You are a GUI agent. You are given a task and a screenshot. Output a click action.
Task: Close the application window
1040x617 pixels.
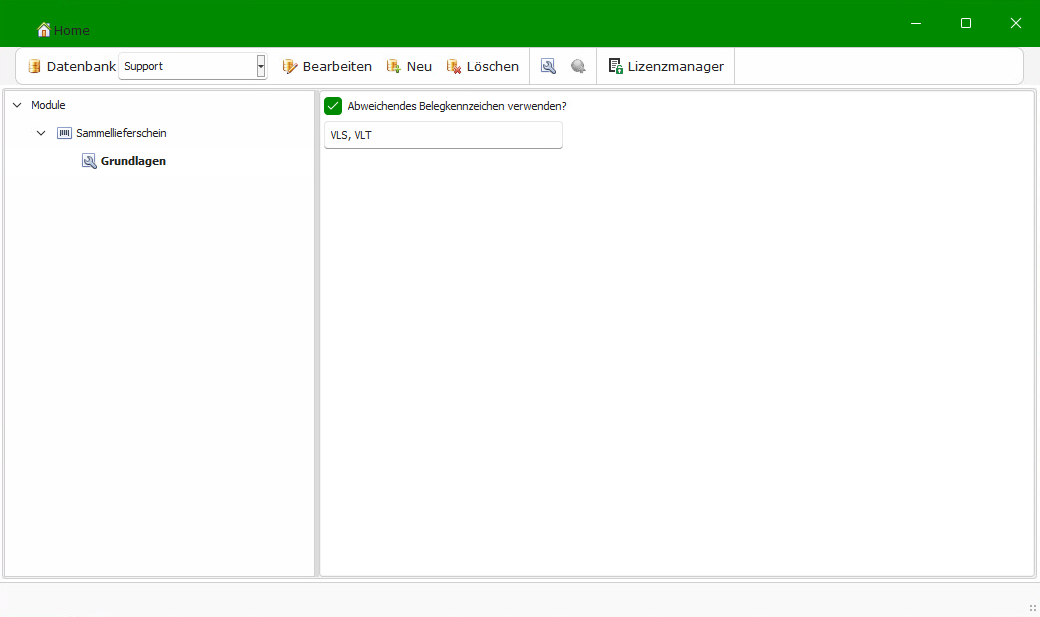coord(1015,23)
